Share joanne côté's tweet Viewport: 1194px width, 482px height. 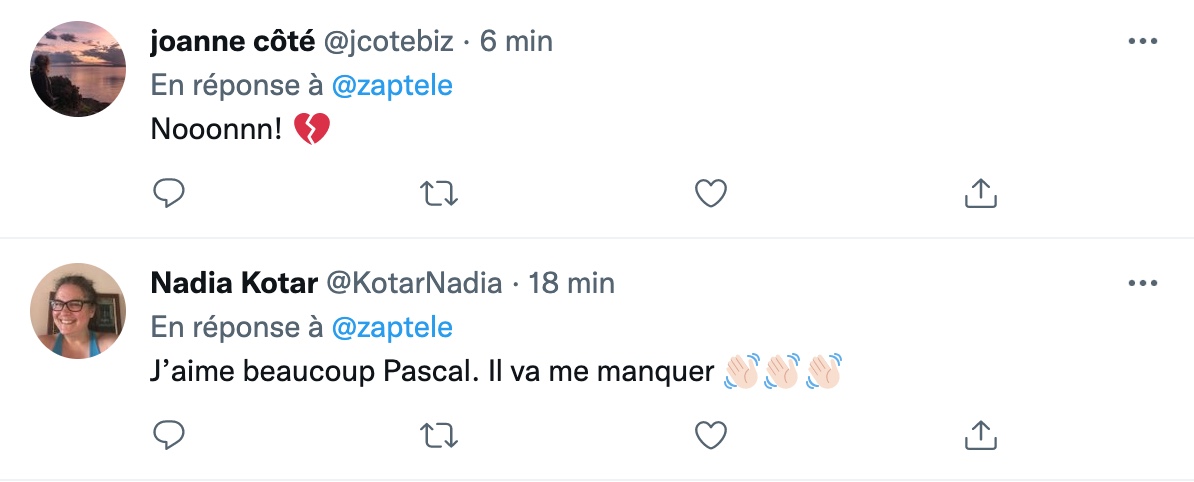[981, 193]
